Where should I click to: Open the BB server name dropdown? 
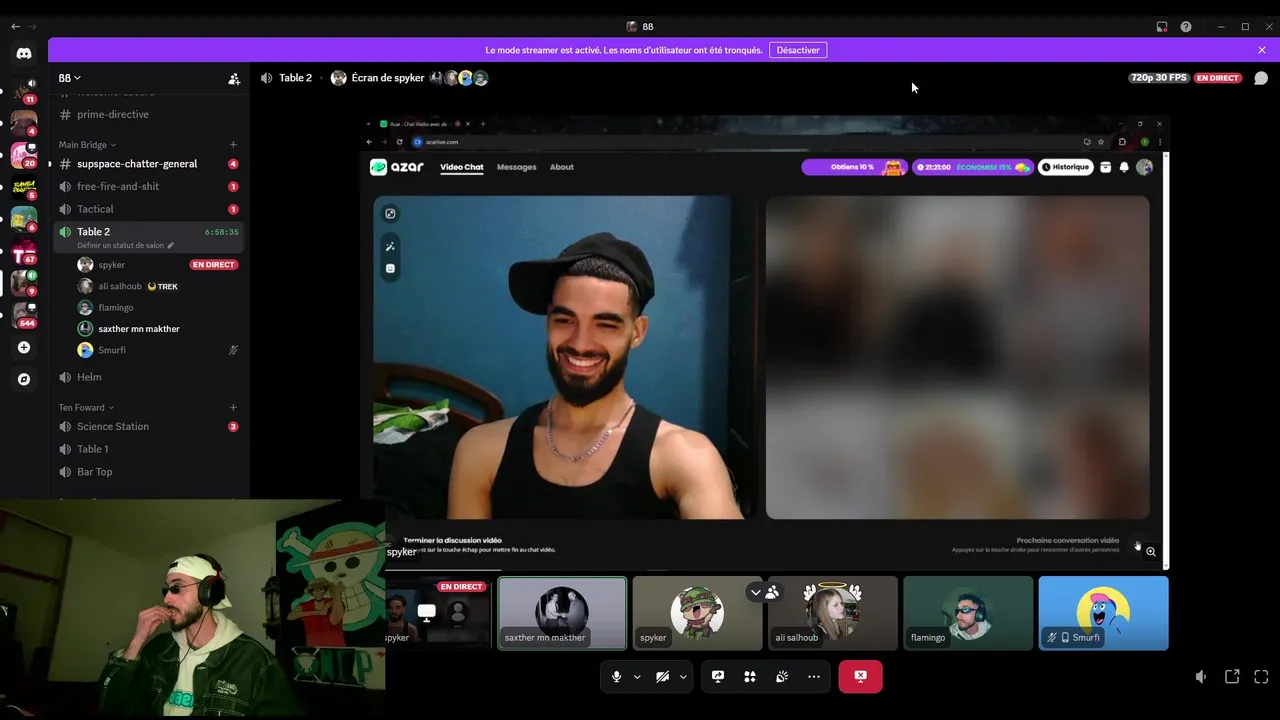coord(69,78)
